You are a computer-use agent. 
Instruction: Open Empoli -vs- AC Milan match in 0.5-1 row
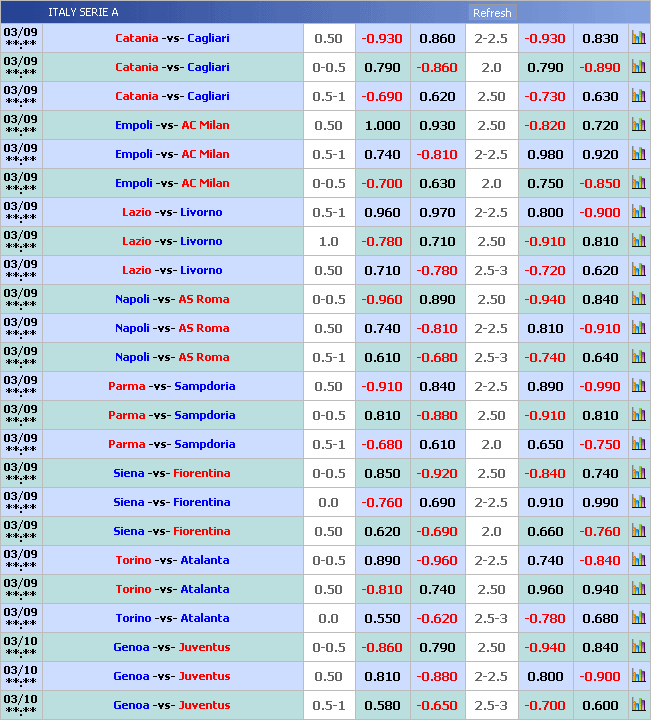coord(172,154)
